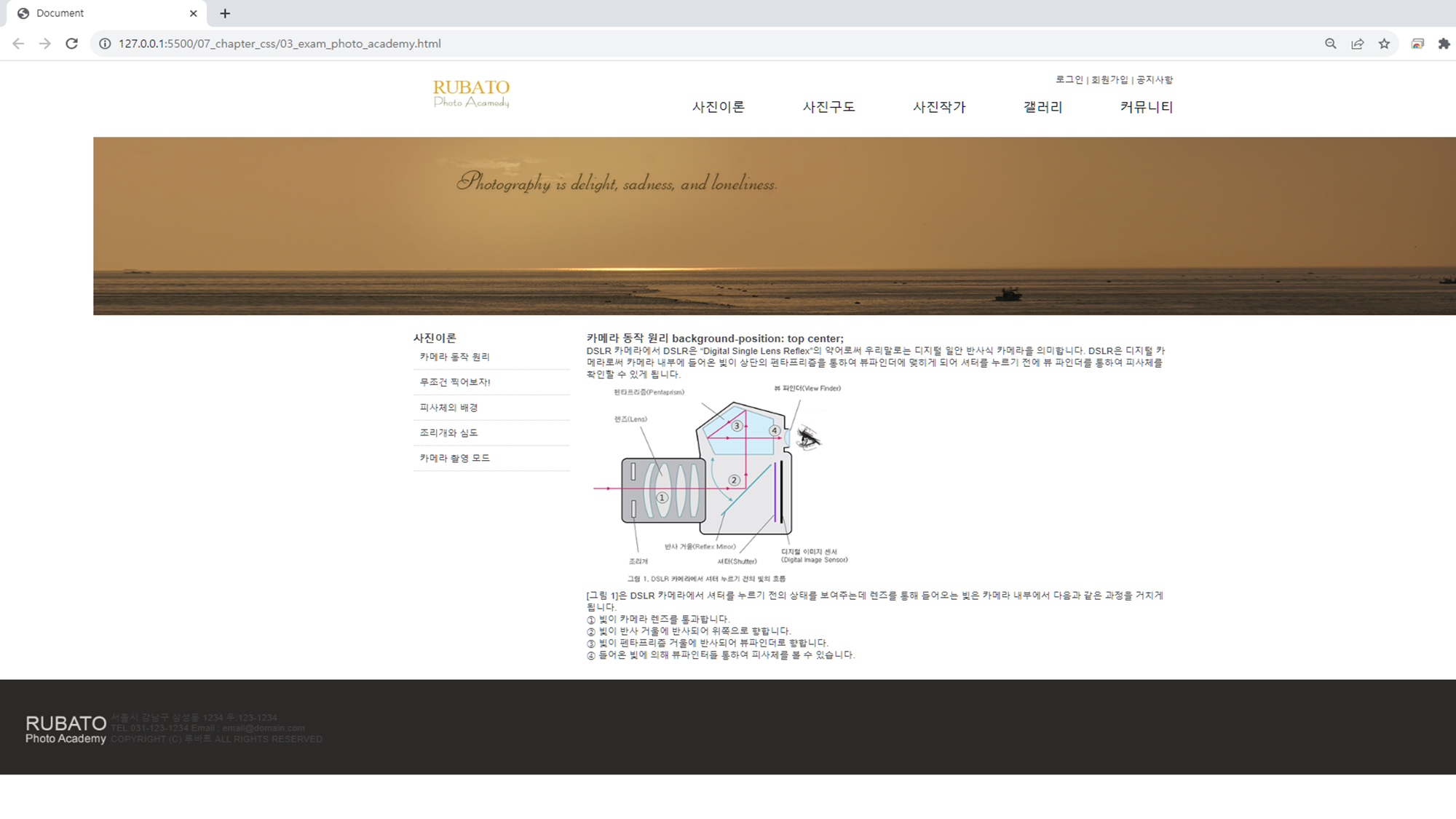Open a new tab with plus button
The image size is (1456, 819).
[x=225, y=13]
